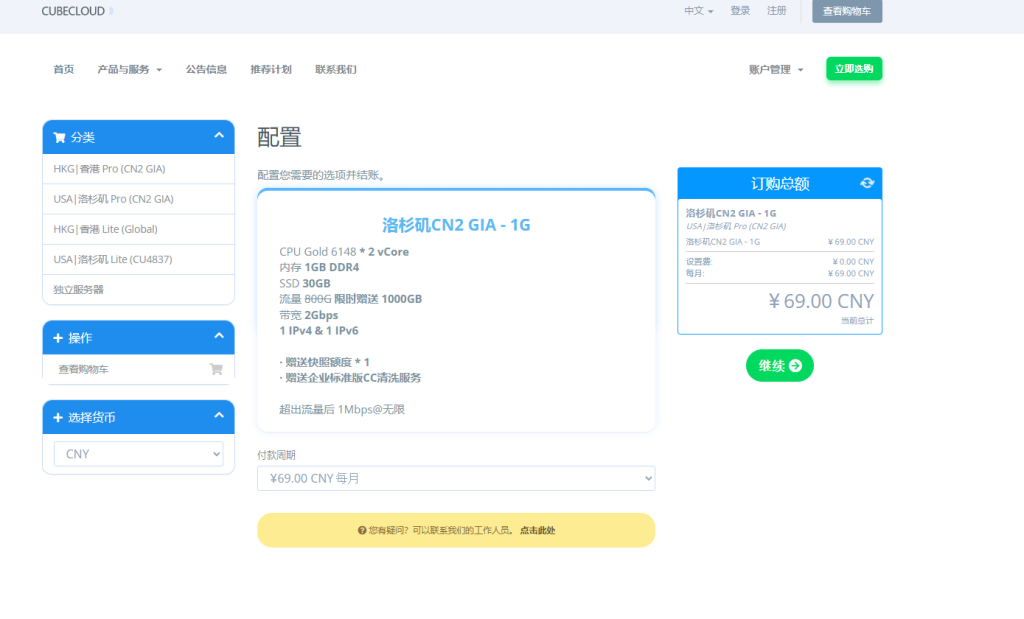Collapse the 操作 panel using its chevron

pos(219,337)
